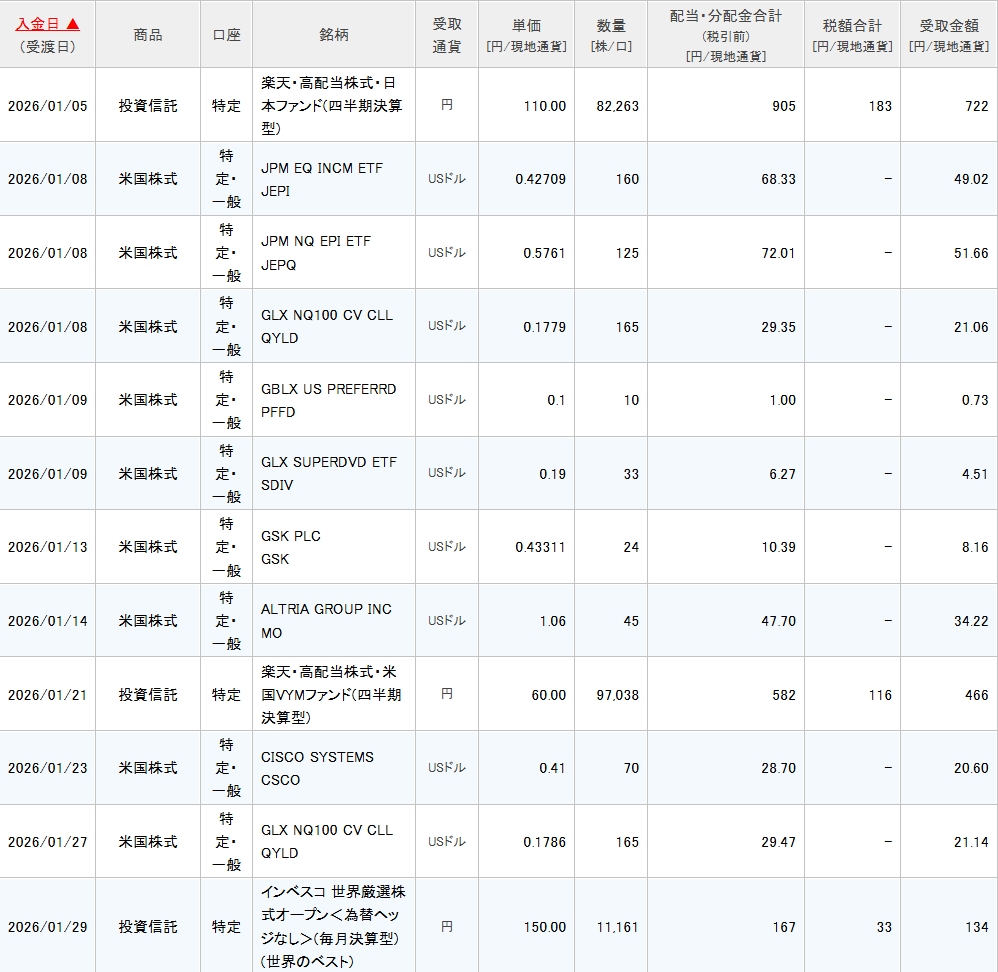The width and height of the screenshot is (998, 972).
Task: Sort by the 入金日 column header link
Action: [x=47, y=24]
